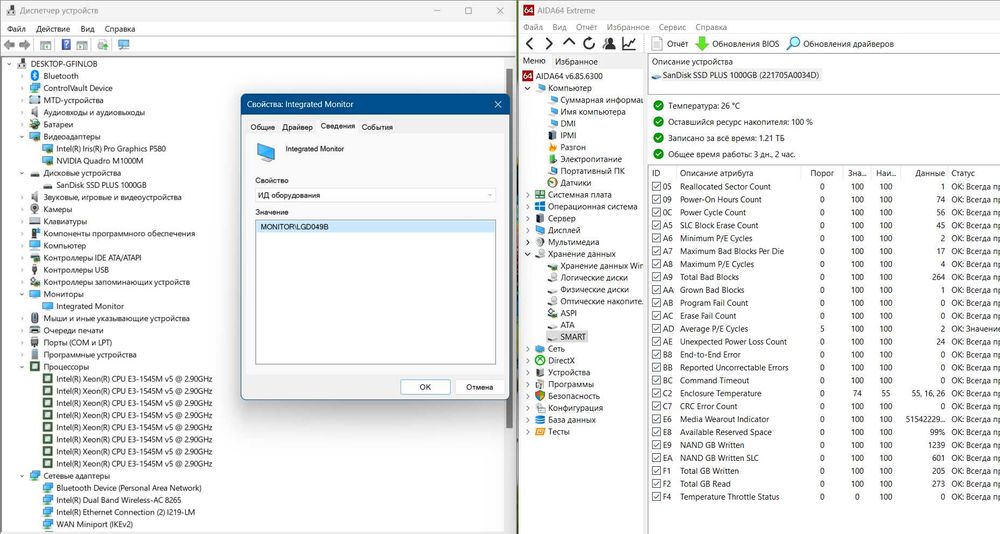Viewport: 1000px width, 534px height.
Task: Click Обновления BIOS in AIDA64 toolbar
Action: coord(737,44)
